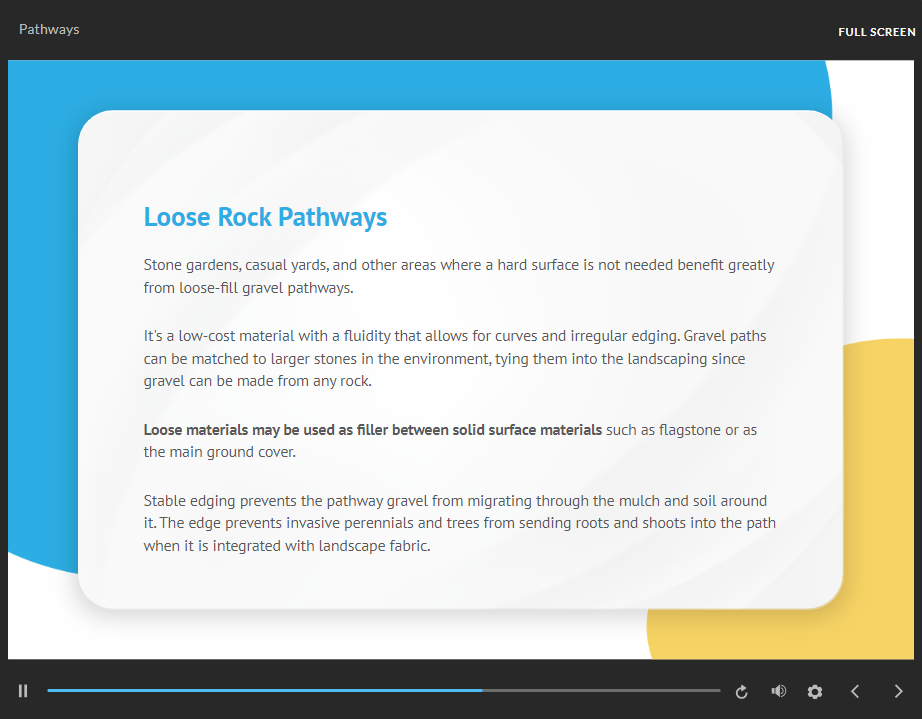Image resolution: width=922 pixels, height=719 pixels.
Task: Pause the slide playback
Action: tap(23, 691)
